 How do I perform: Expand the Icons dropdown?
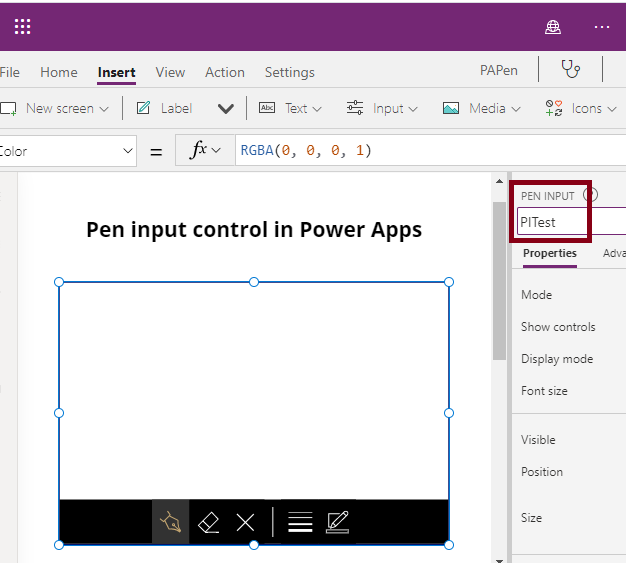coord(612,109)
